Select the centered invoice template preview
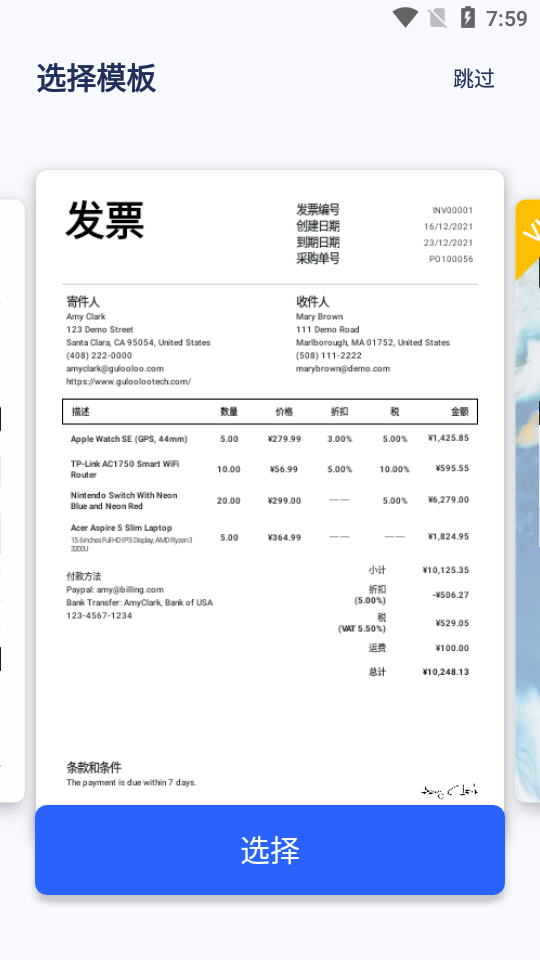 pos(270,487)
